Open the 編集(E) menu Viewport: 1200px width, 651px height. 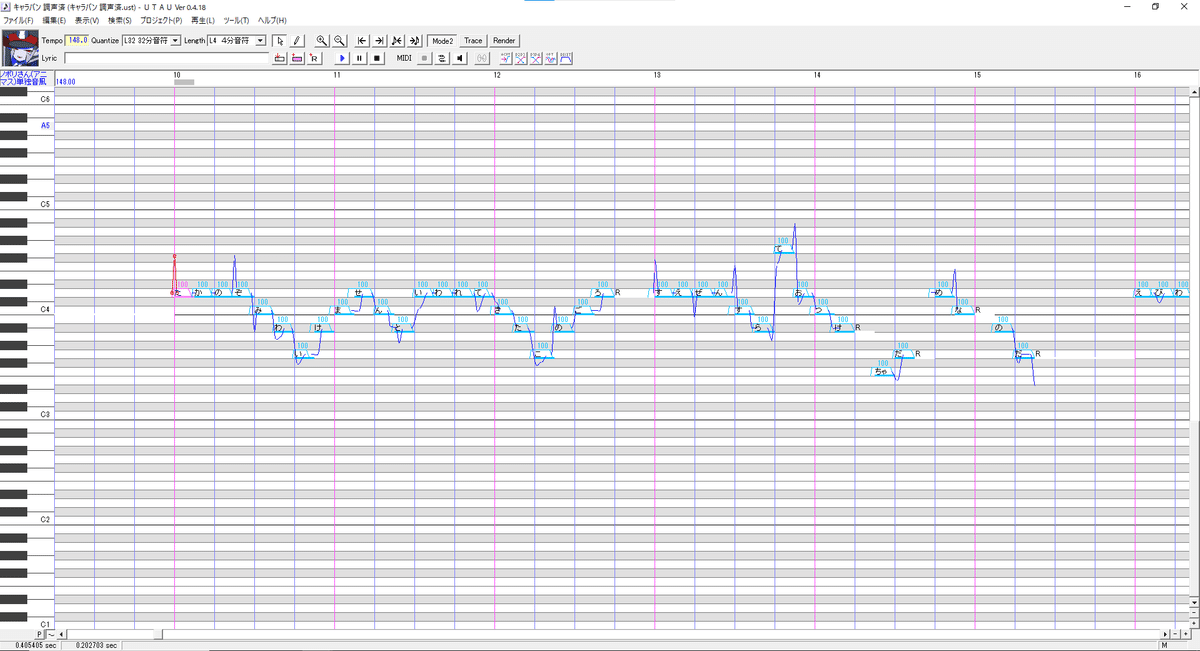(54, 20)
